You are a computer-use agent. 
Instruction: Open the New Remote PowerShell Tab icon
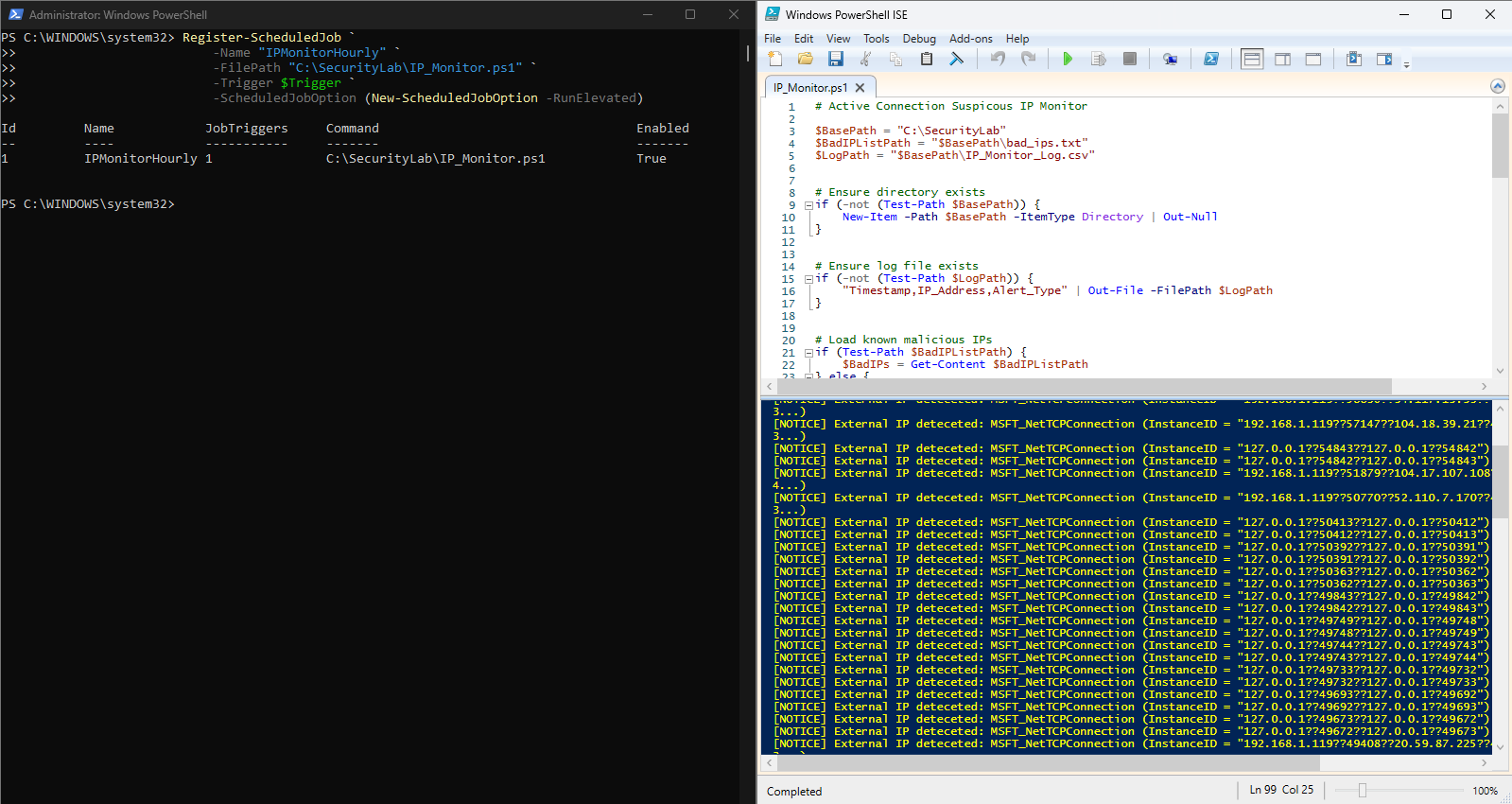pos(1171,59)
